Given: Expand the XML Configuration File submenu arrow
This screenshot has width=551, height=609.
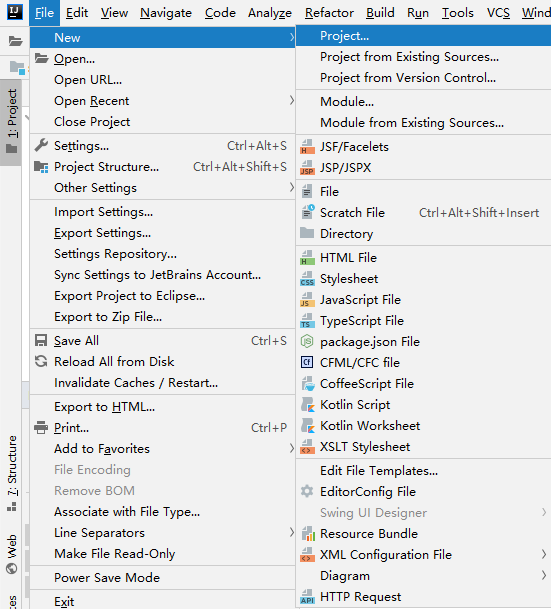Looking at the screenshot, I should point(544,555).
